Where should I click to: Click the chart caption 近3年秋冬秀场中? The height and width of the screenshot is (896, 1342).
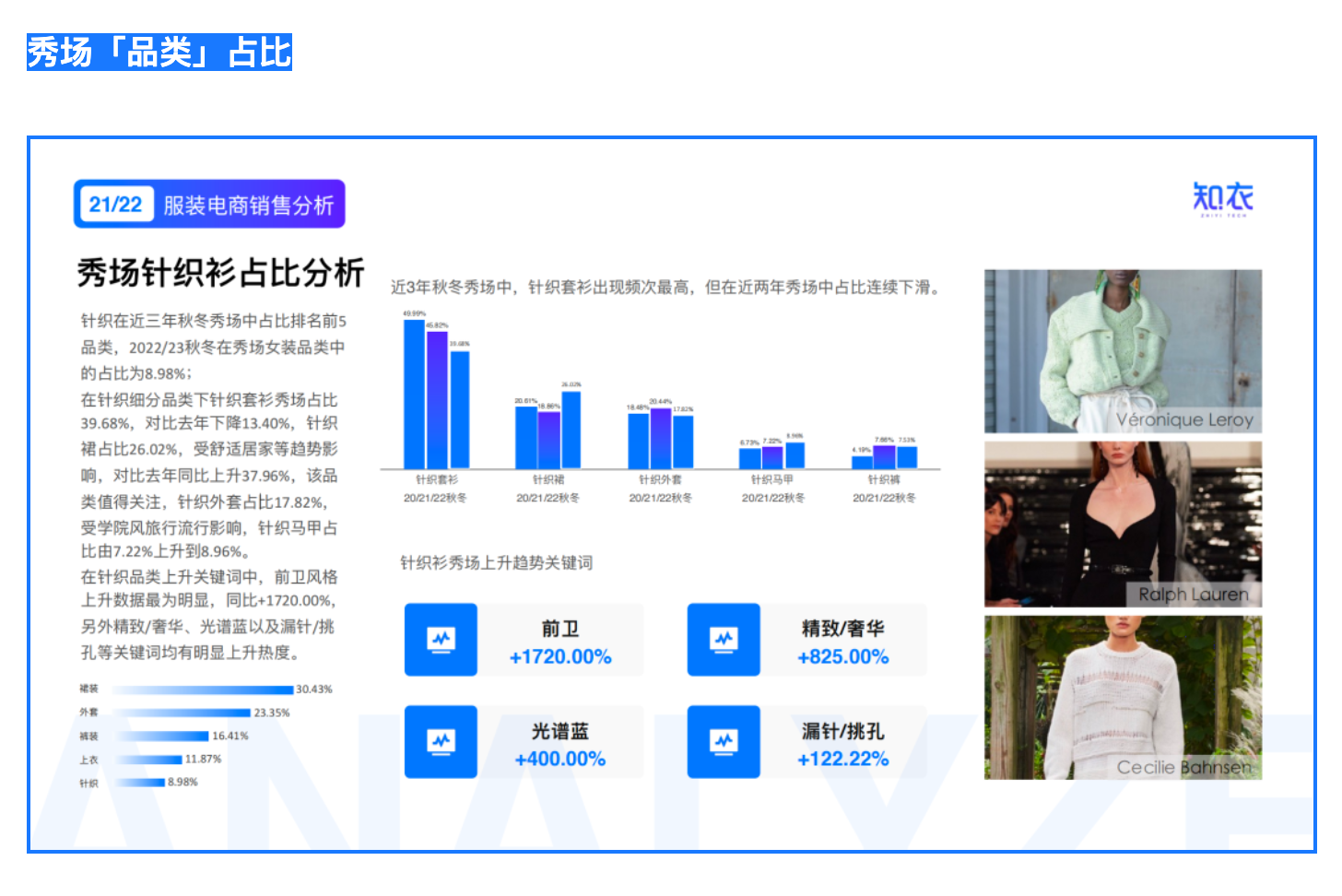pyautogui.click(x=665, y=288)
